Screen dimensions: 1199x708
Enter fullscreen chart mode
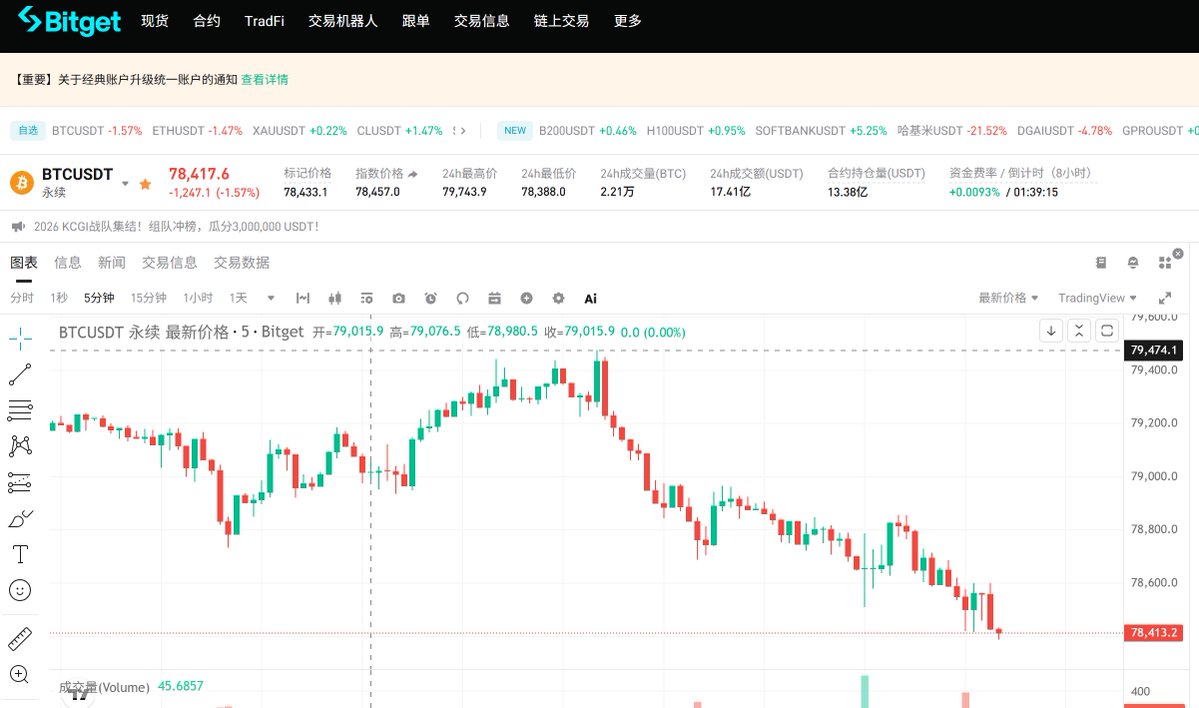pos(1165,298)
